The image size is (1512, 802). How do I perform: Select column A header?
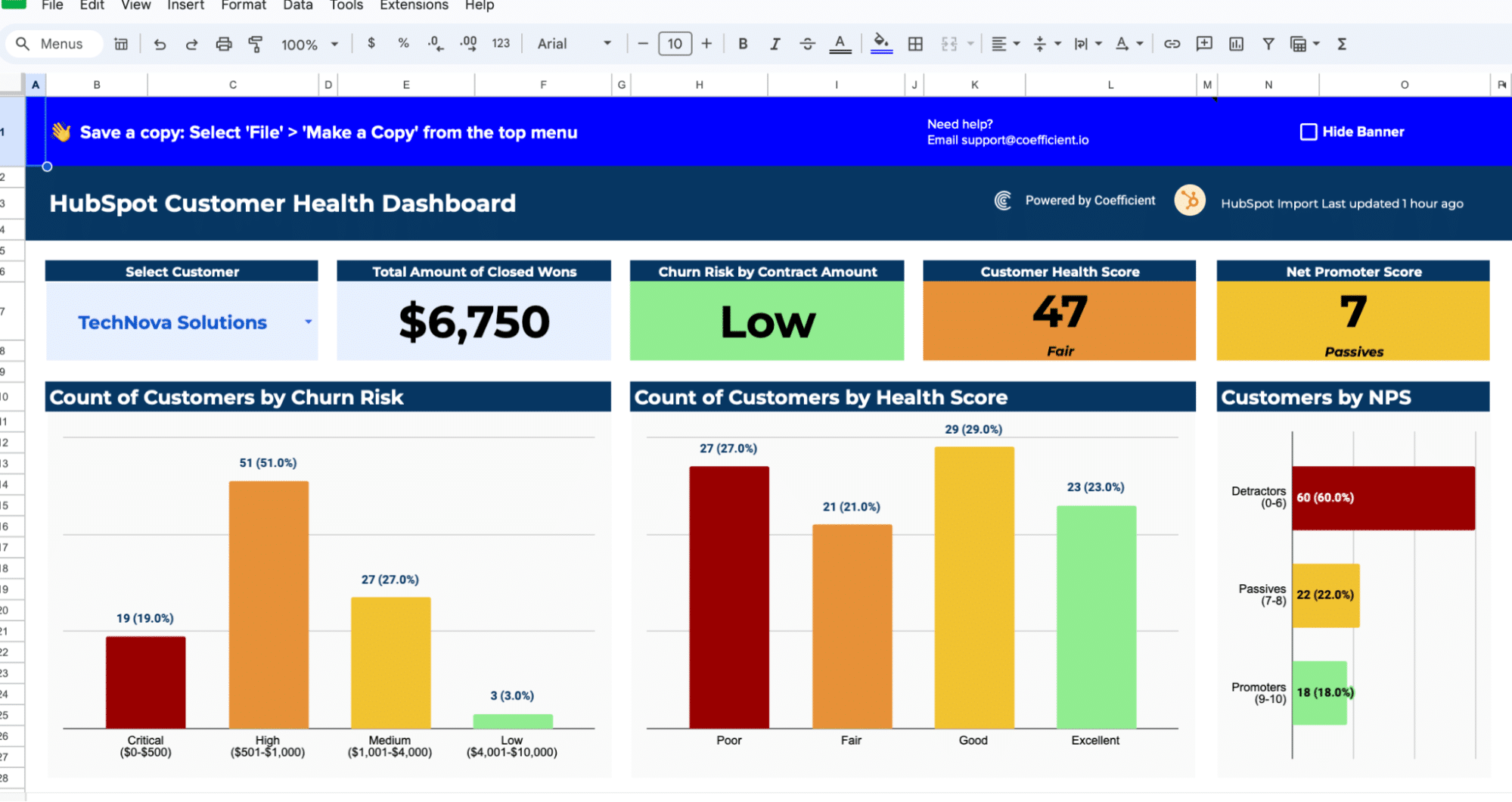pos(36,85)
